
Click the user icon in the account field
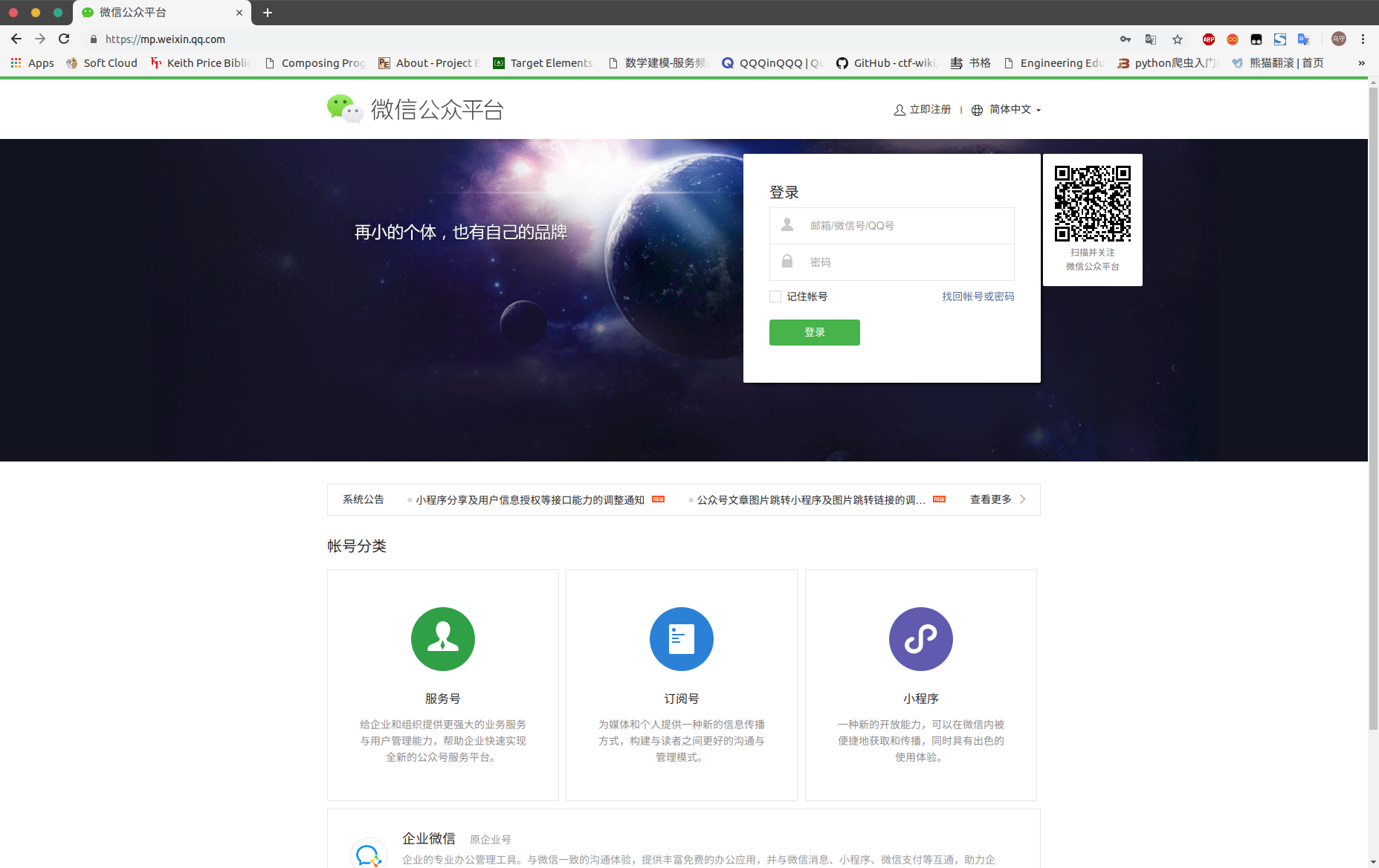pos(787,224)
